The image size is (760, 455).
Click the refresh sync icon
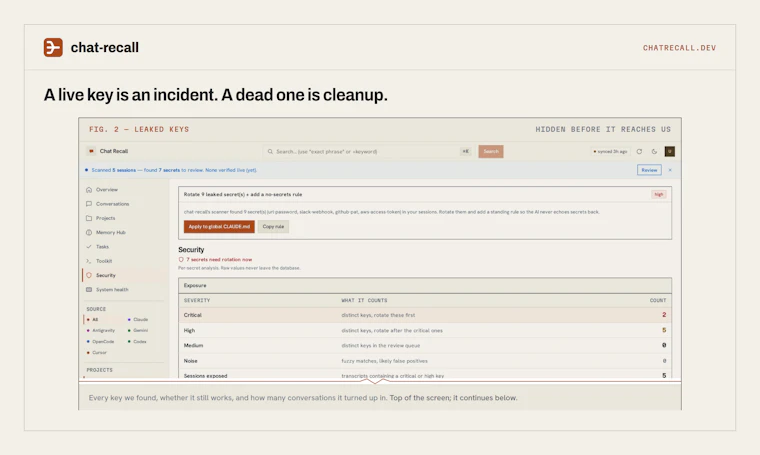click(x=639, y=152)
